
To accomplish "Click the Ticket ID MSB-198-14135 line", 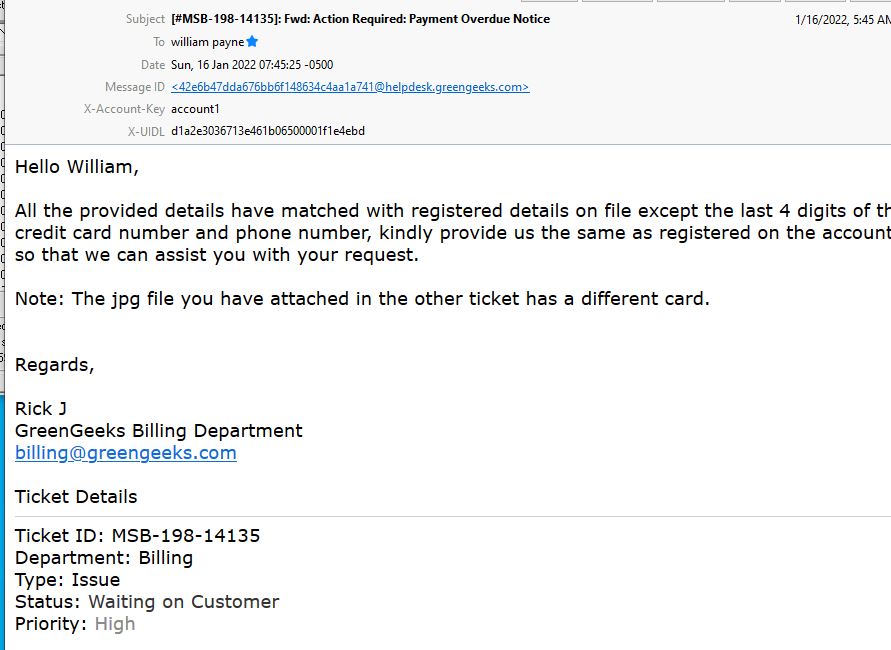I will (x=138, y=536).
